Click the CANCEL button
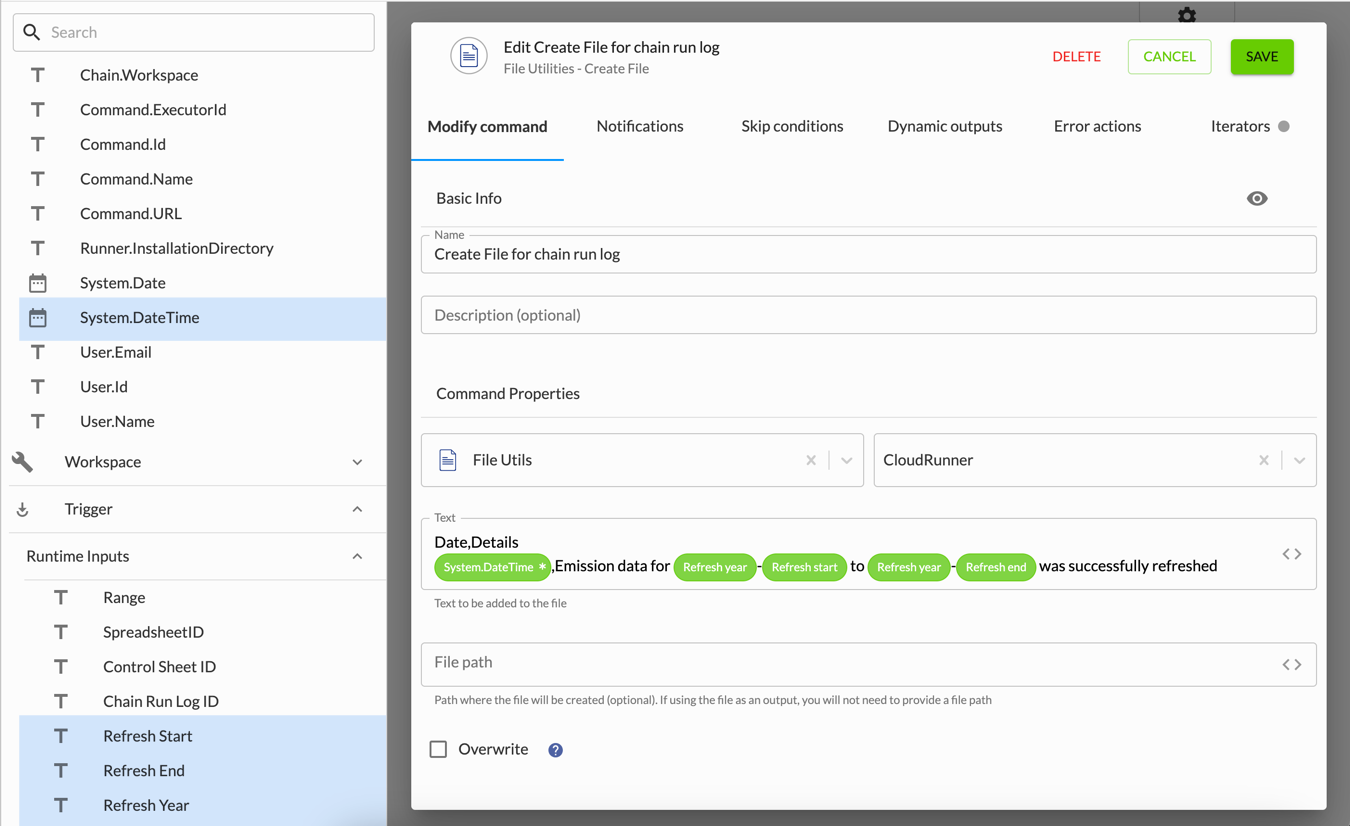The image size is (1350, 826). [x=1169, y=57]
